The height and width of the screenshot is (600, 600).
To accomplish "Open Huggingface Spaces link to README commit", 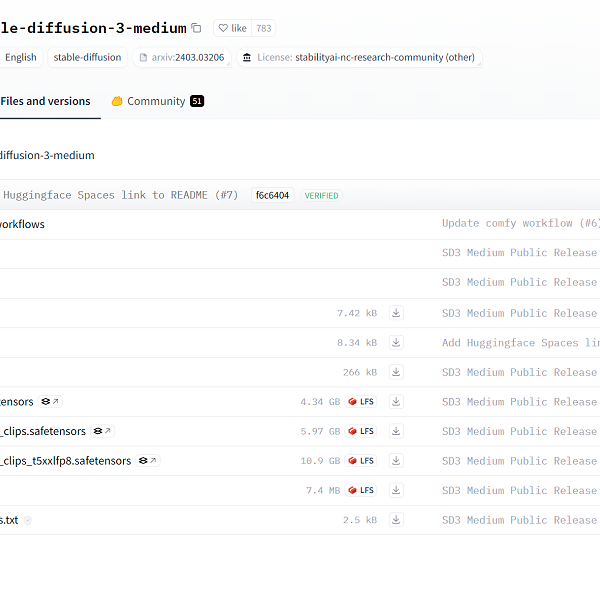I will tap(120, 195).
